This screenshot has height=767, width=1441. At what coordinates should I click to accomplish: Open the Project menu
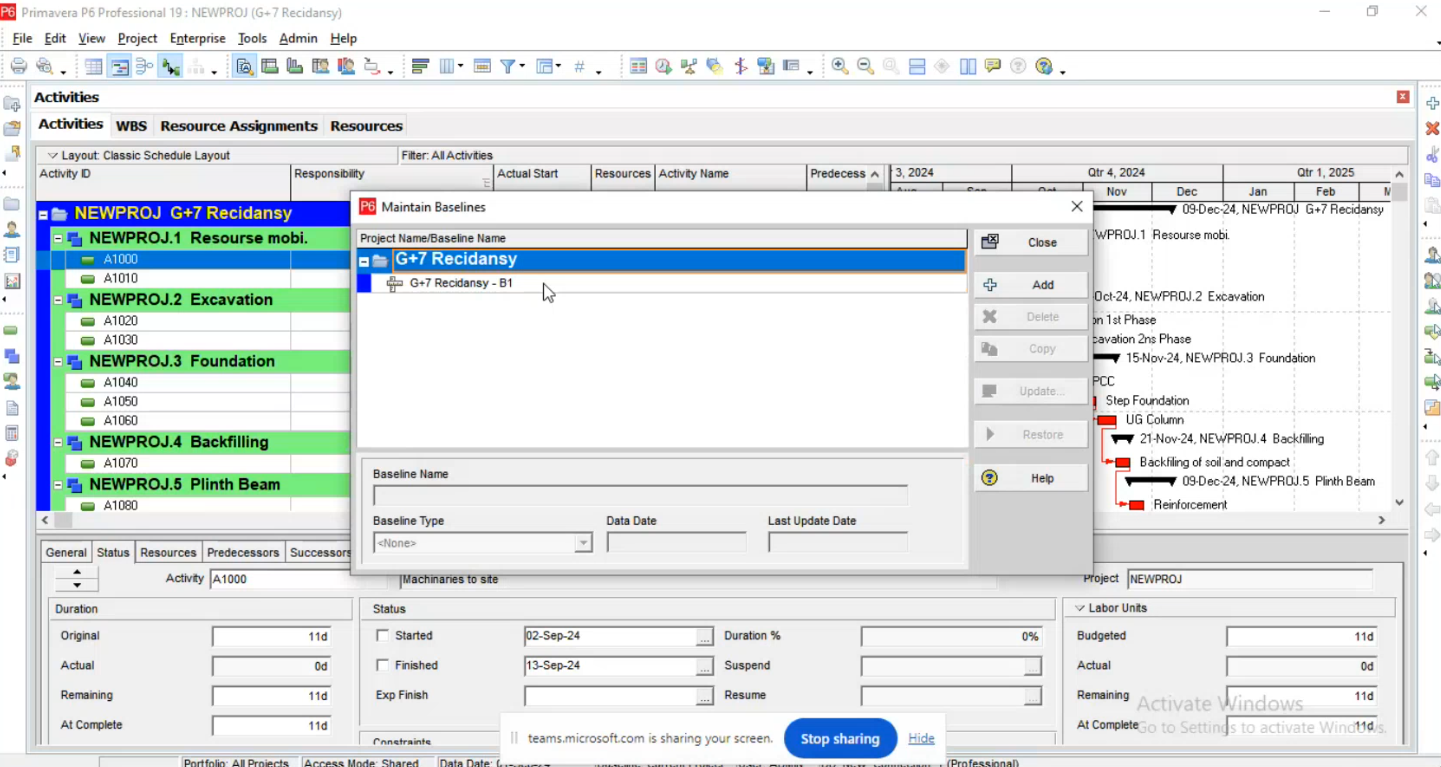tap(137, 38)
